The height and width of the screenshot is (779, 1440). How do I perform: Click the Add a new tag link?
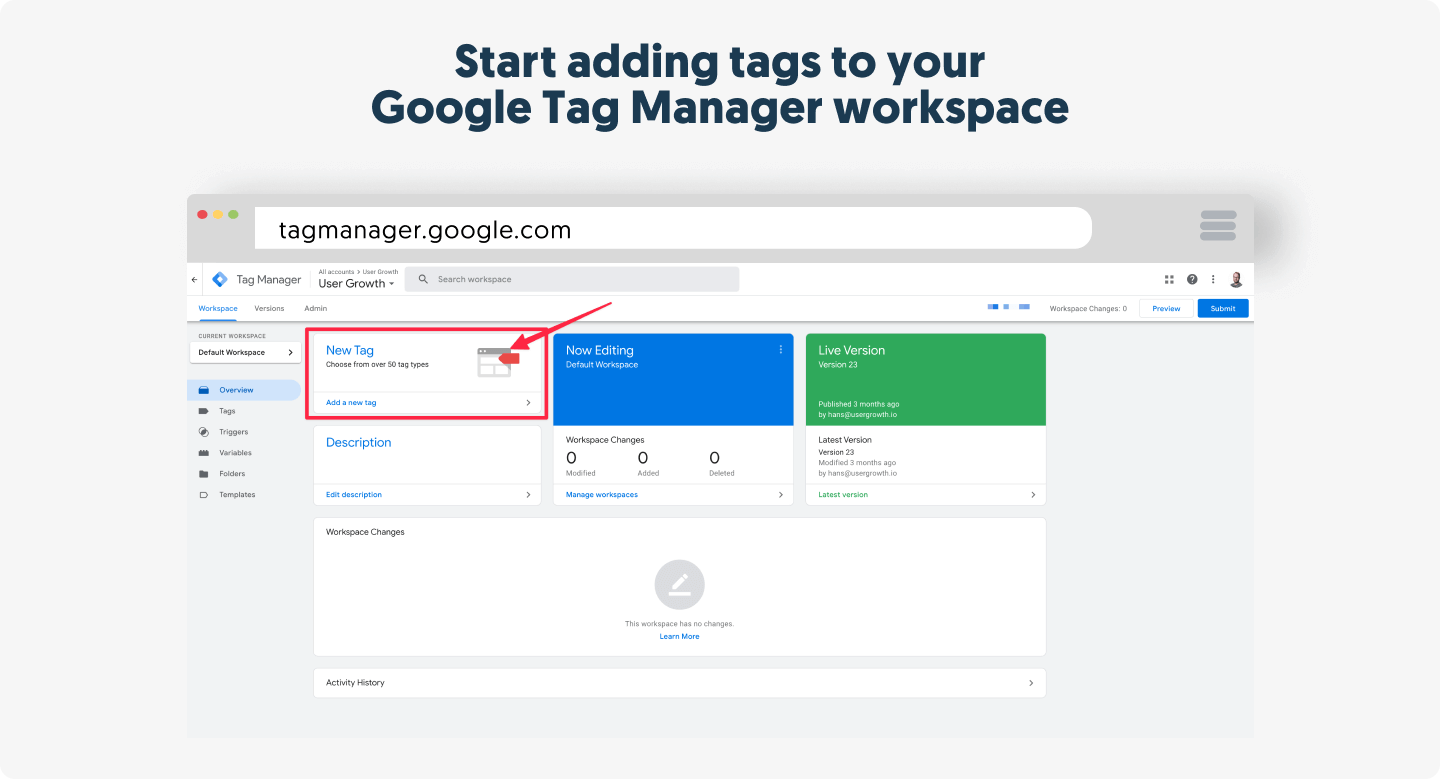click(x=351, y=403)
